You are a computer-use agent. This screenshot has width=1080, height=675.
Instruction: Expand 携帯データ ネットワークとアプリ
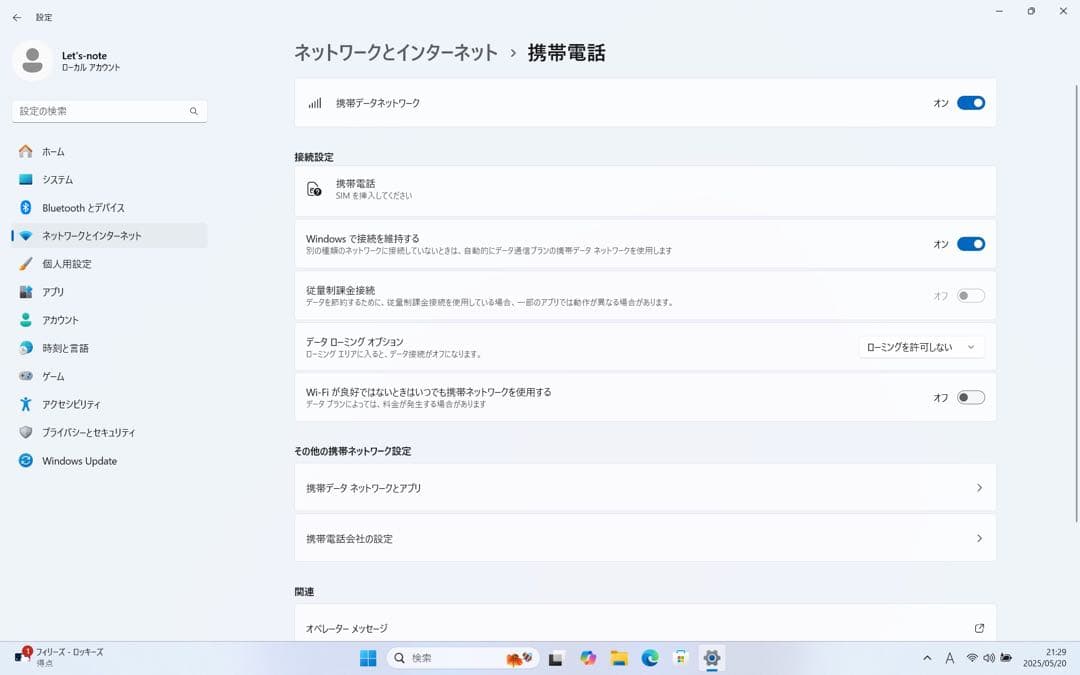click(644, 487)
